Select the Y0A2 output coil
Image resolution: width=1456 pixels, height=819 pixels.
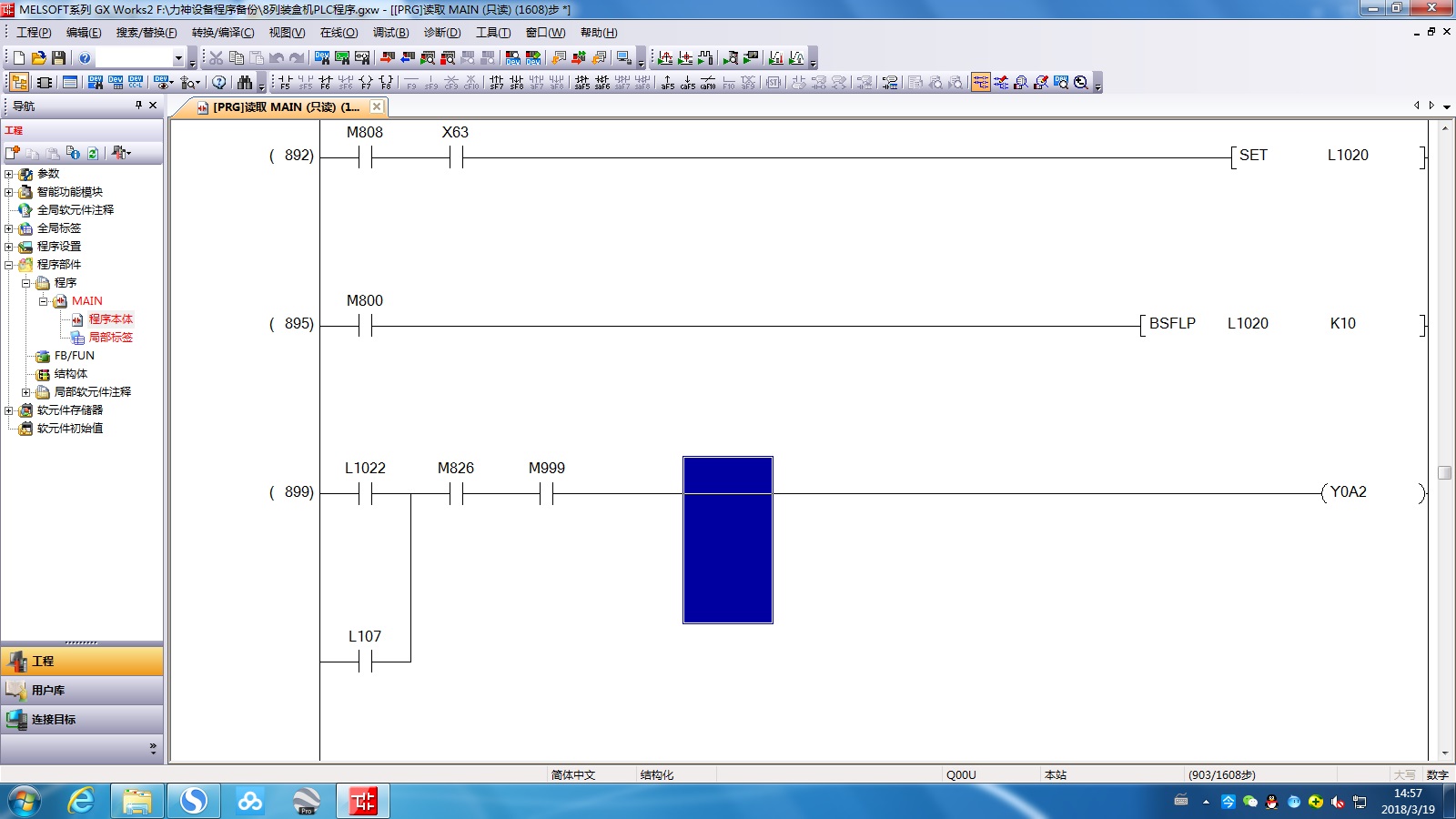(1348, 492)
